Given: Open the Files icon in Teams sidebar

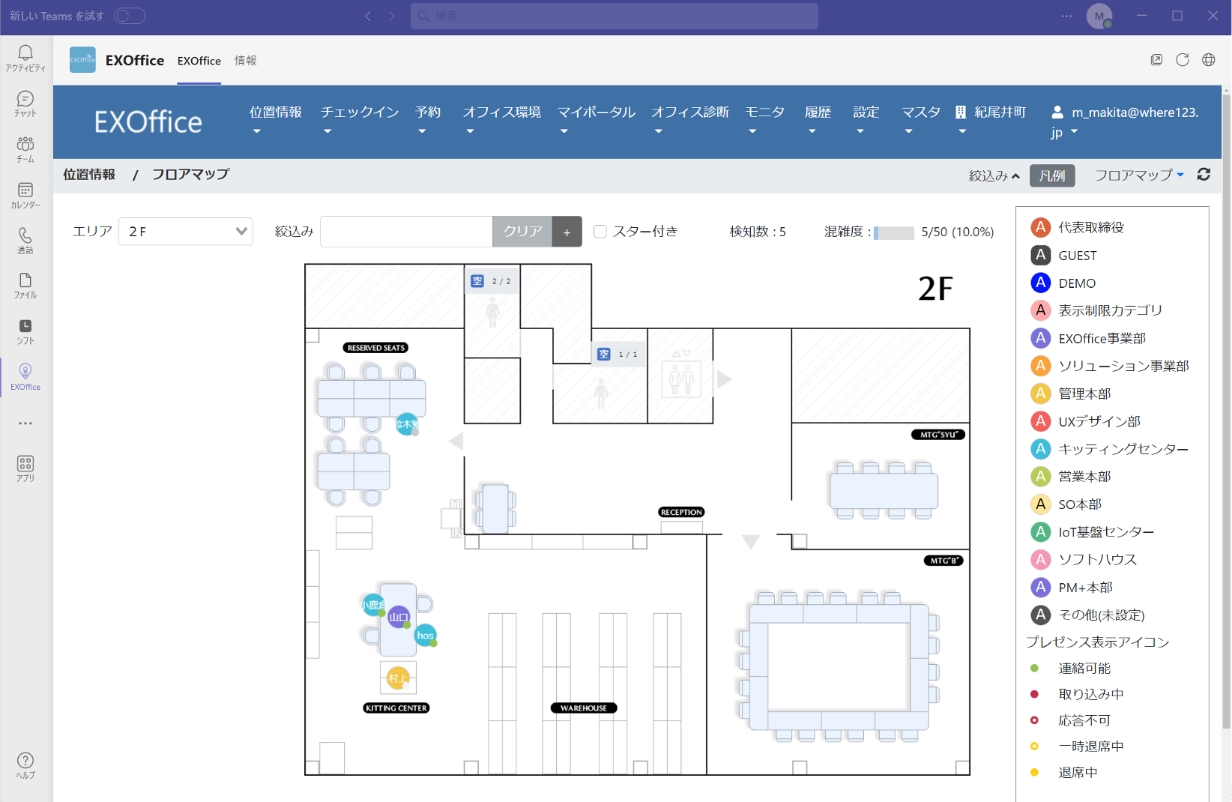Looking at the screenshot, I should [x=25, y=285].
